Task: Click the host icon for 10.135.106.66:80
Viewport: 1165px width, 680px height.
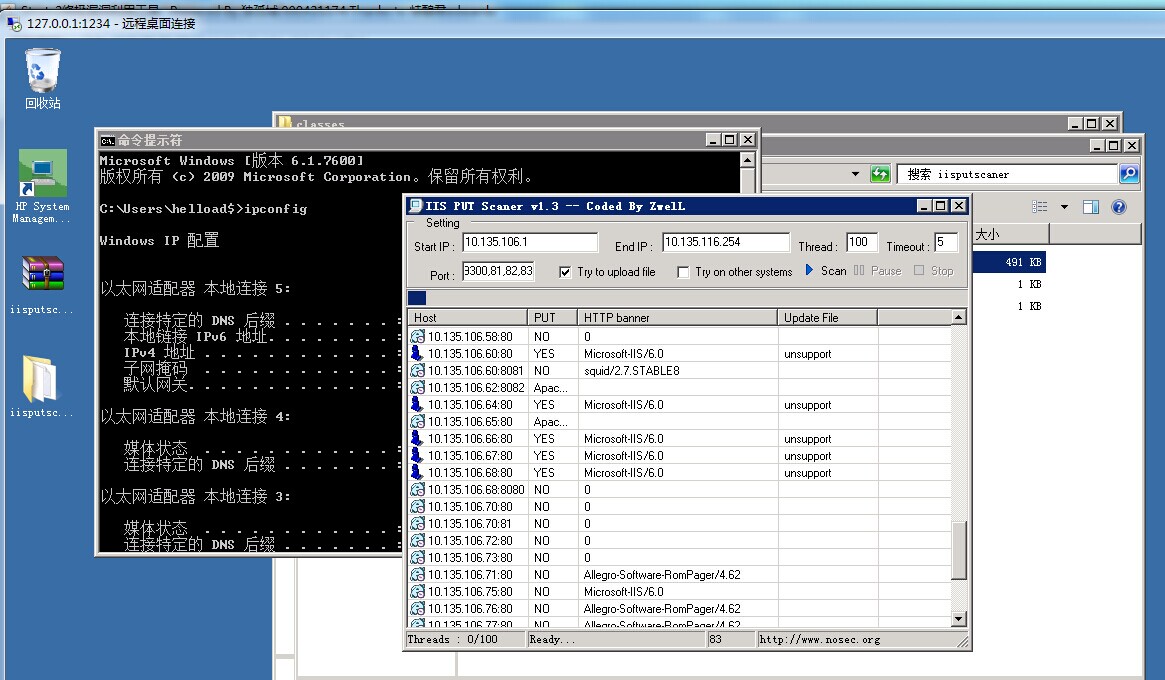Action: (417, 438)
